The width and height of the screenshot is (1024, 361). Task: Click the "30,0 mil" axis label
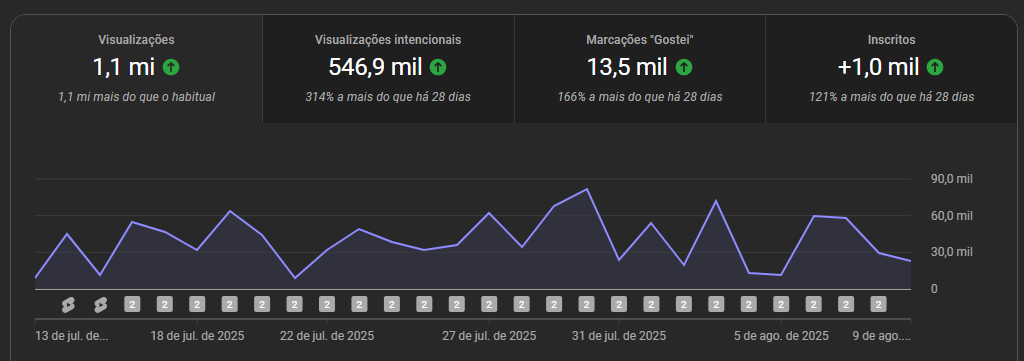tap(952, 252)
